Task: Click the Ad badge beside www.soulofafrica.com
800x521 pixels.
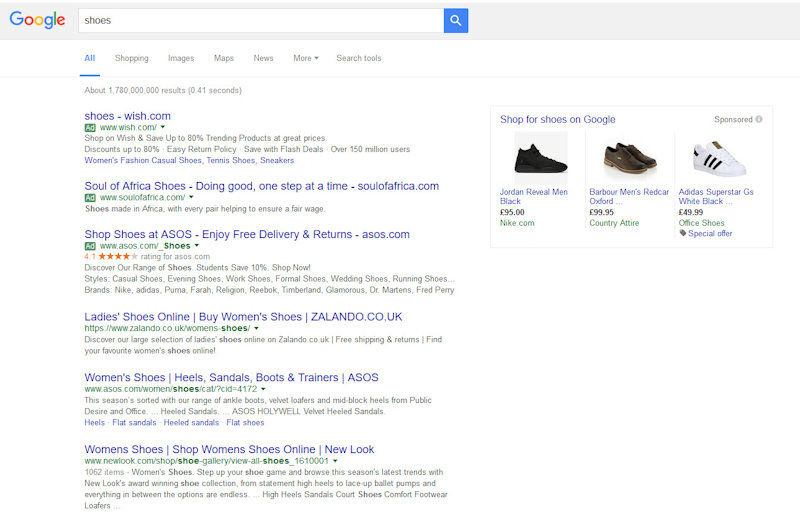Action: pos(90,197)
